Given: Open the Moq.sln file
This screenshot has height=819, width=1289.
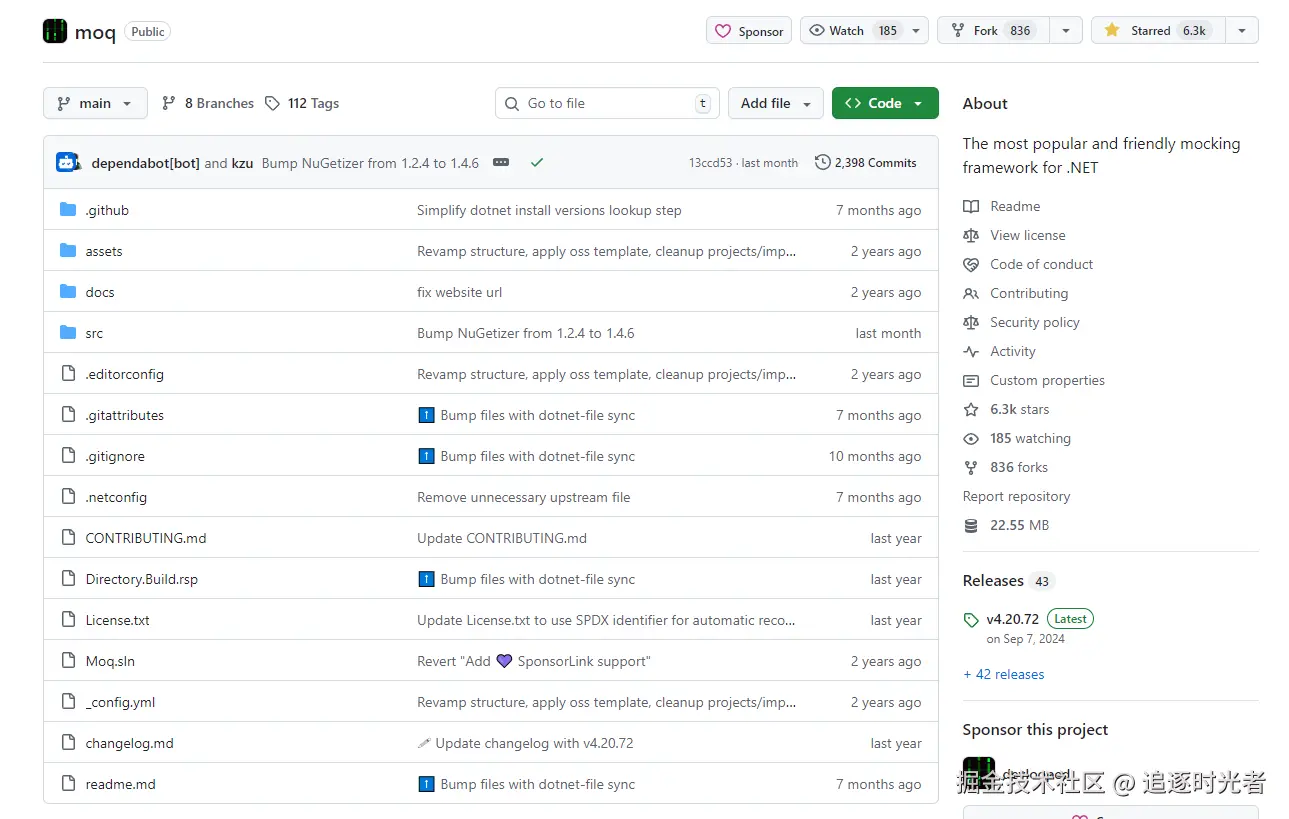Looking at the screenshot, I should [x=110, y=661].
